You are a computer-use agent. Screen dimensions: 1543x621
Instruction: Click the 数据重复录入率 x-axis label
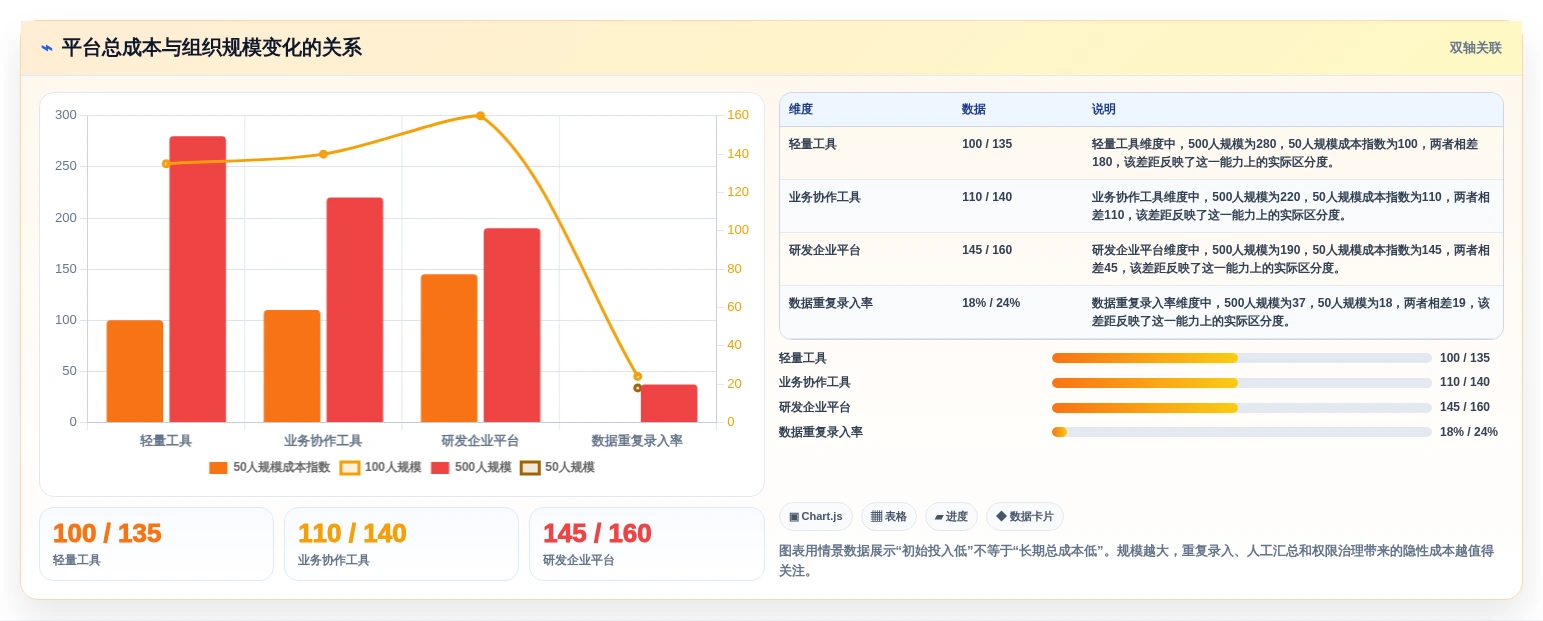point(637,441)
